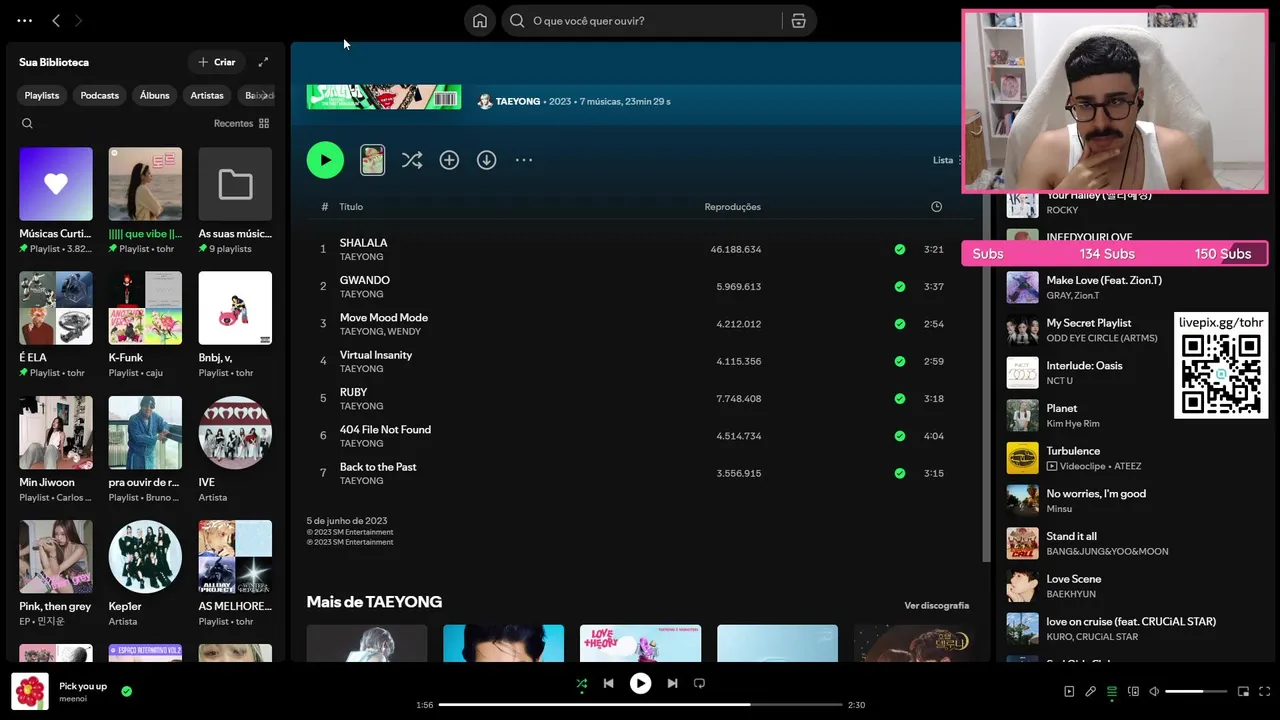Pause or play the current song in player bar
This screenshot has height=720, width=1280.
(x=640, y=684)
